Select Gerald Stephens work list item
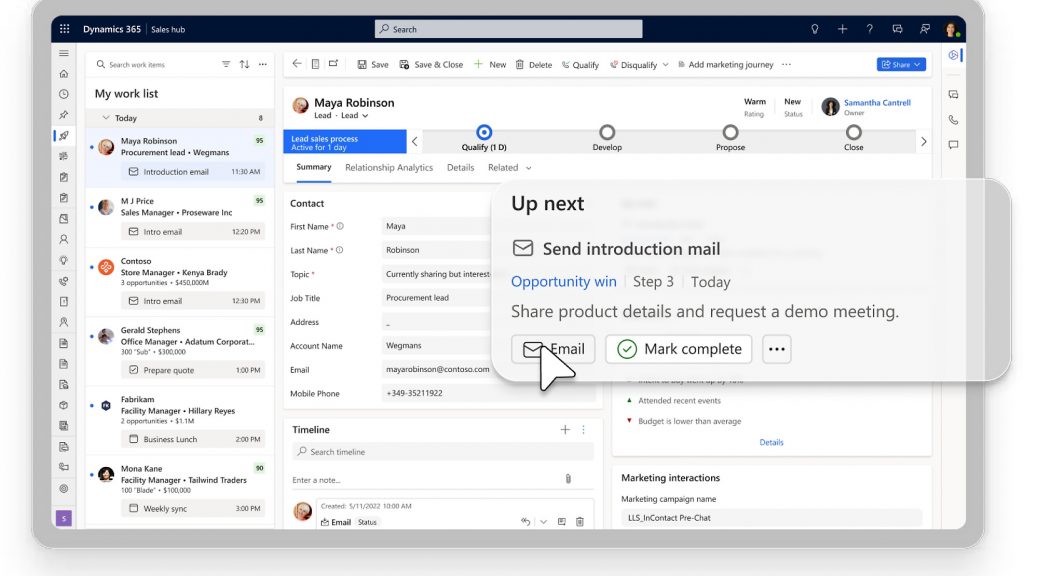 tap(179, 354)
